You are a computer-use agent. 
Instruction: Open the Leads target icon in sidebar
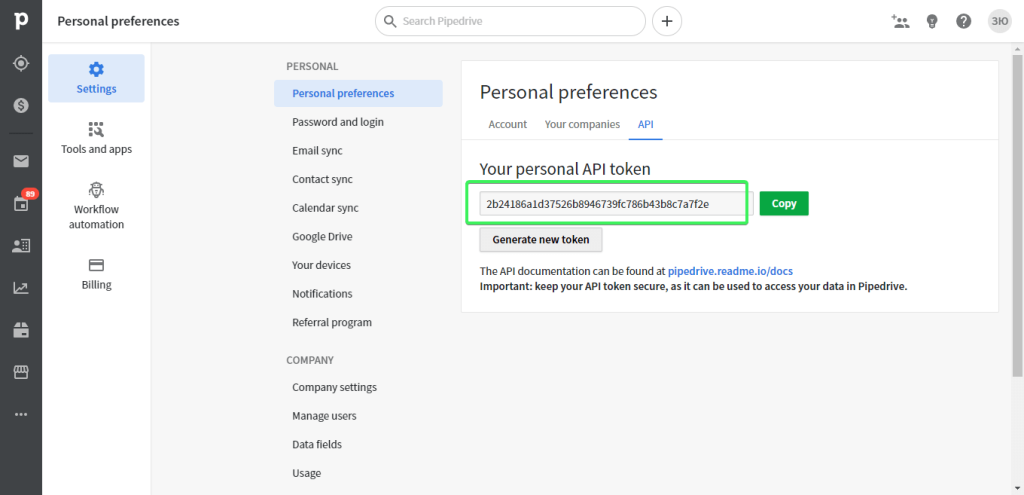[x=21, y=63]
